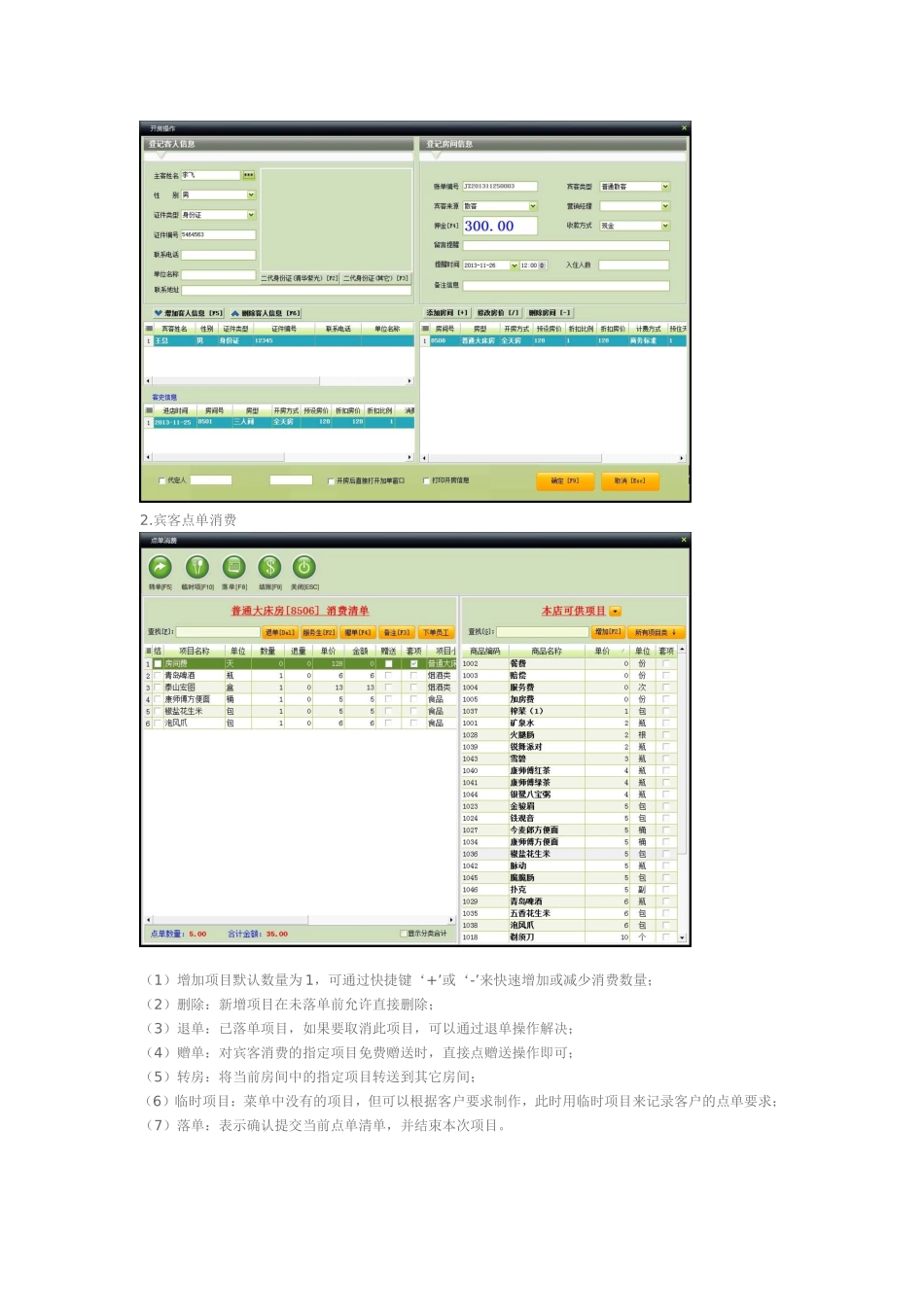Image resolution: width=924 pixels, height=1307 pixels.
Task: Click the 结账[F9] dollar checkout icon
Action: [x=269, y=567]
